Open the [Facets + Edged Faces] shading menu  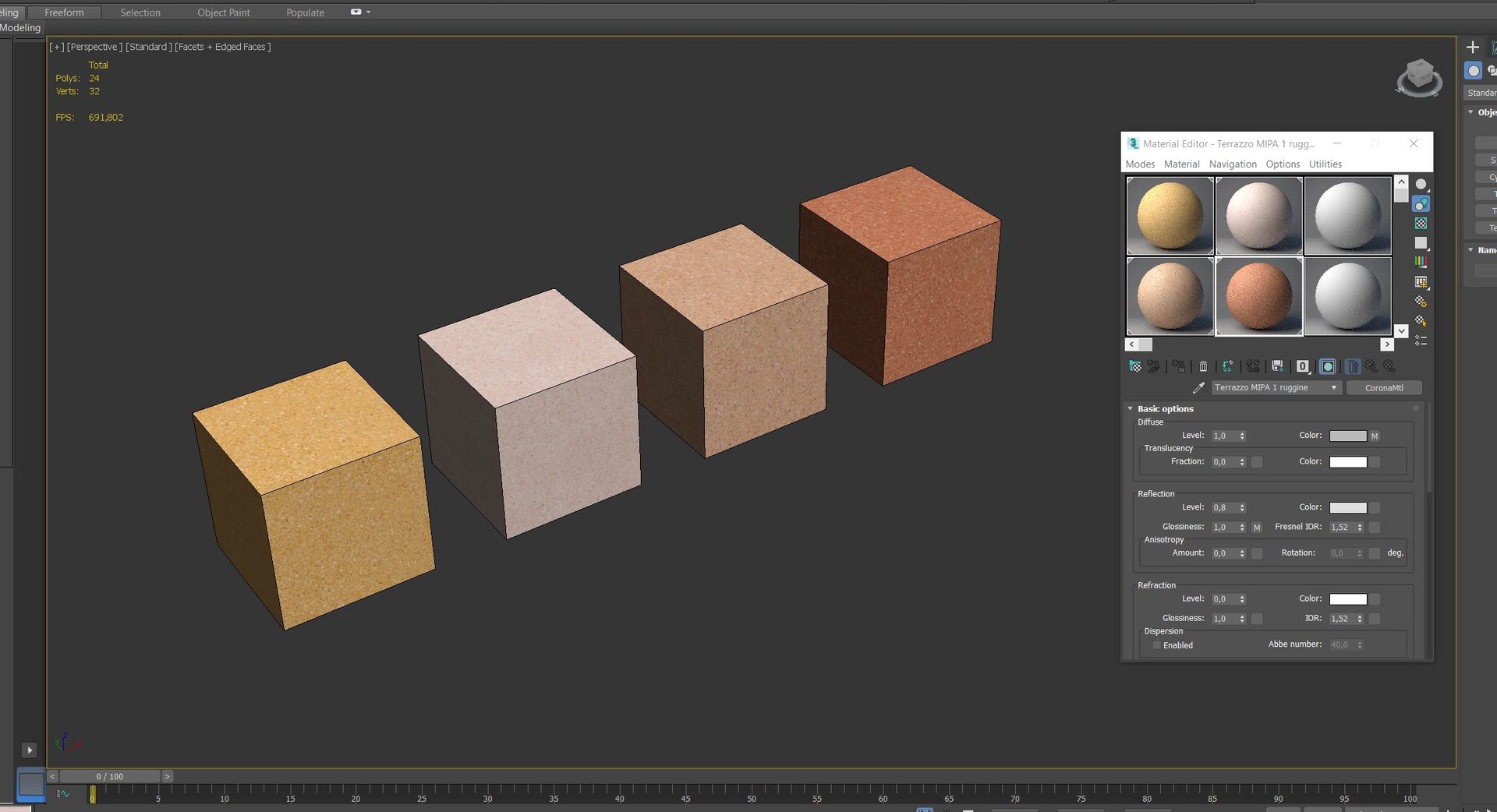[223, 47]
